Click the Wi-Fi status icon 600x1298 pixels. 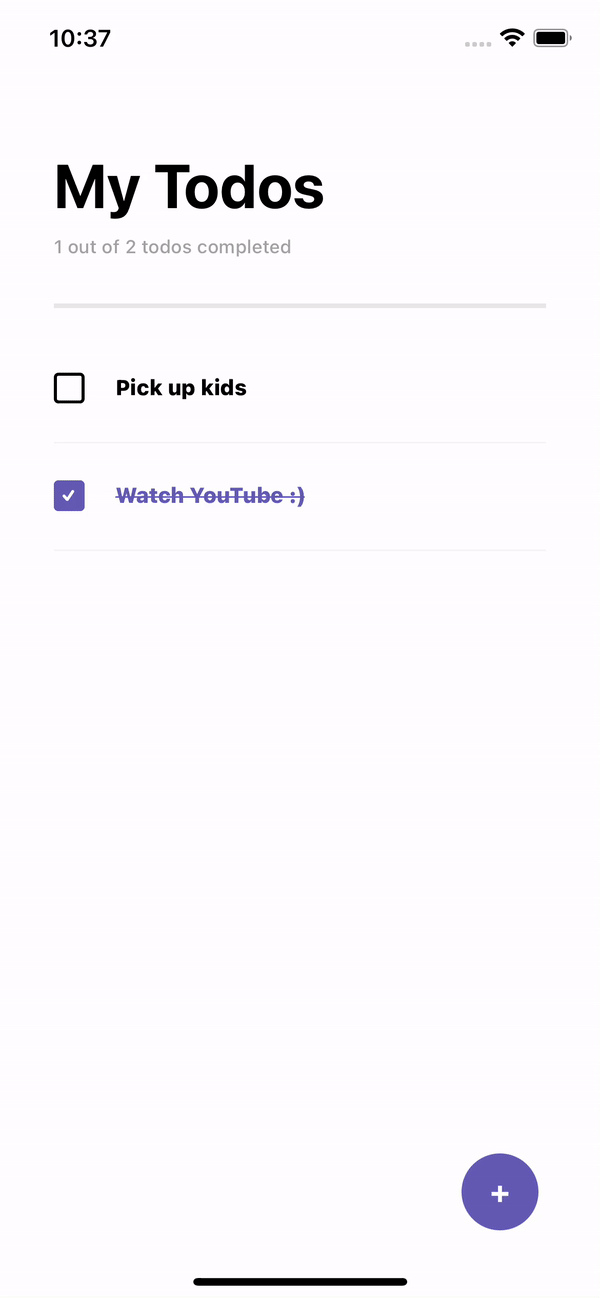coord(513,39)
